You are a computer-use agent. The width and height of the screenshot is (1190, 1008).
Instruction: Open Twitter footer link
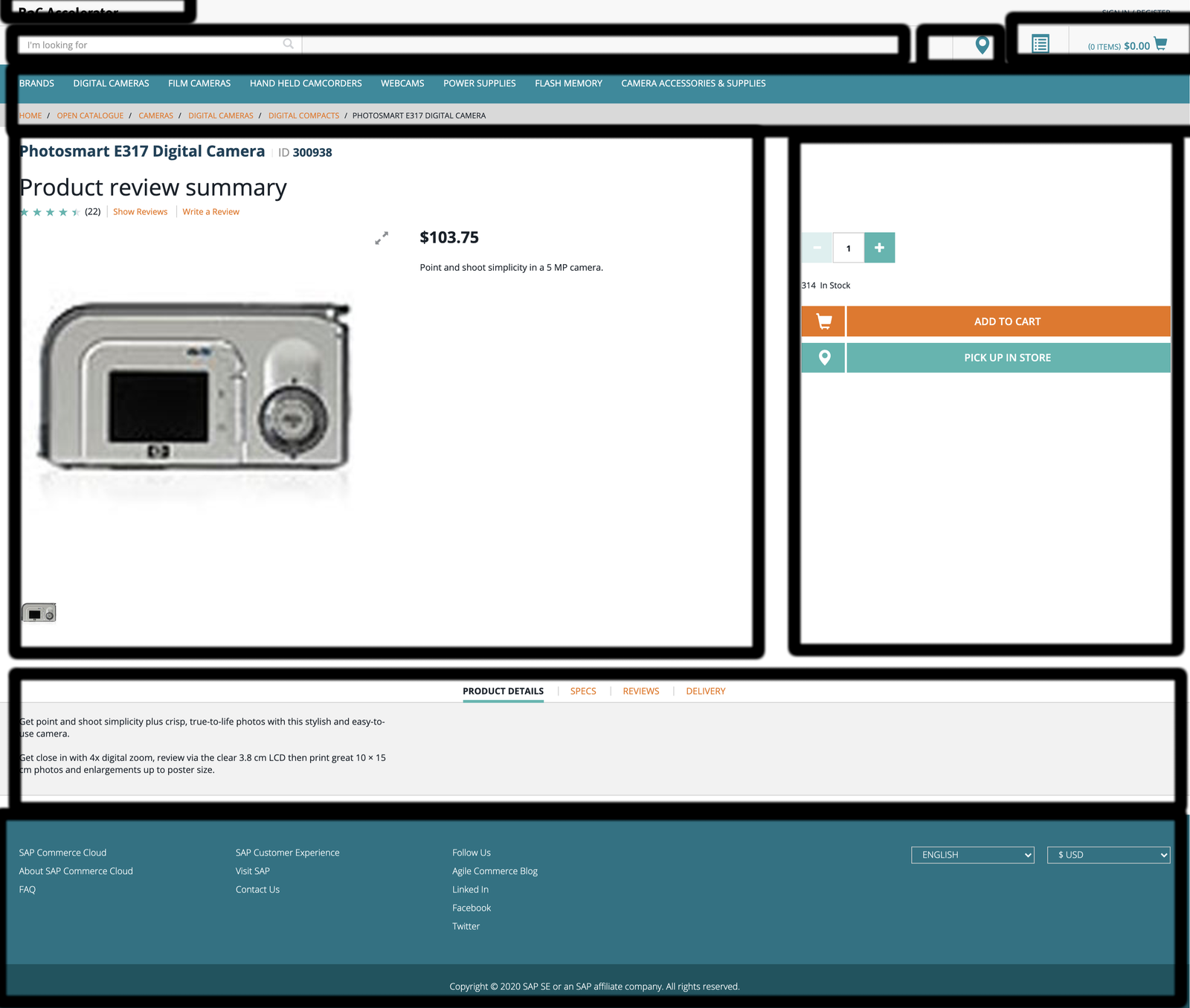(x=466, y=926)
